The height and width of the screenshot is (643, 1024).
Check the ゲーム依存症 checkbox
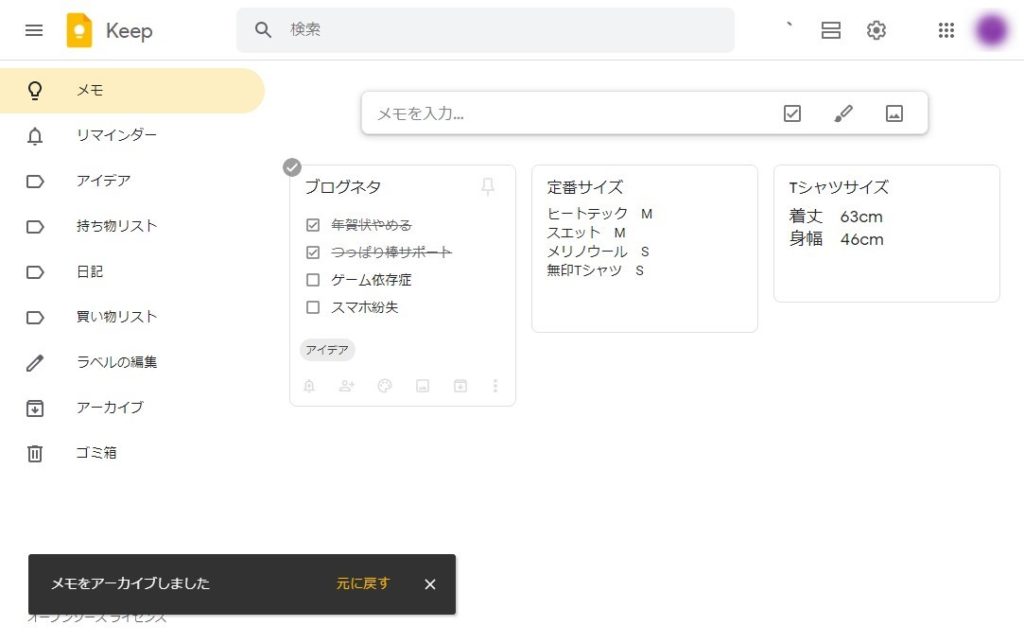[313, 280]
